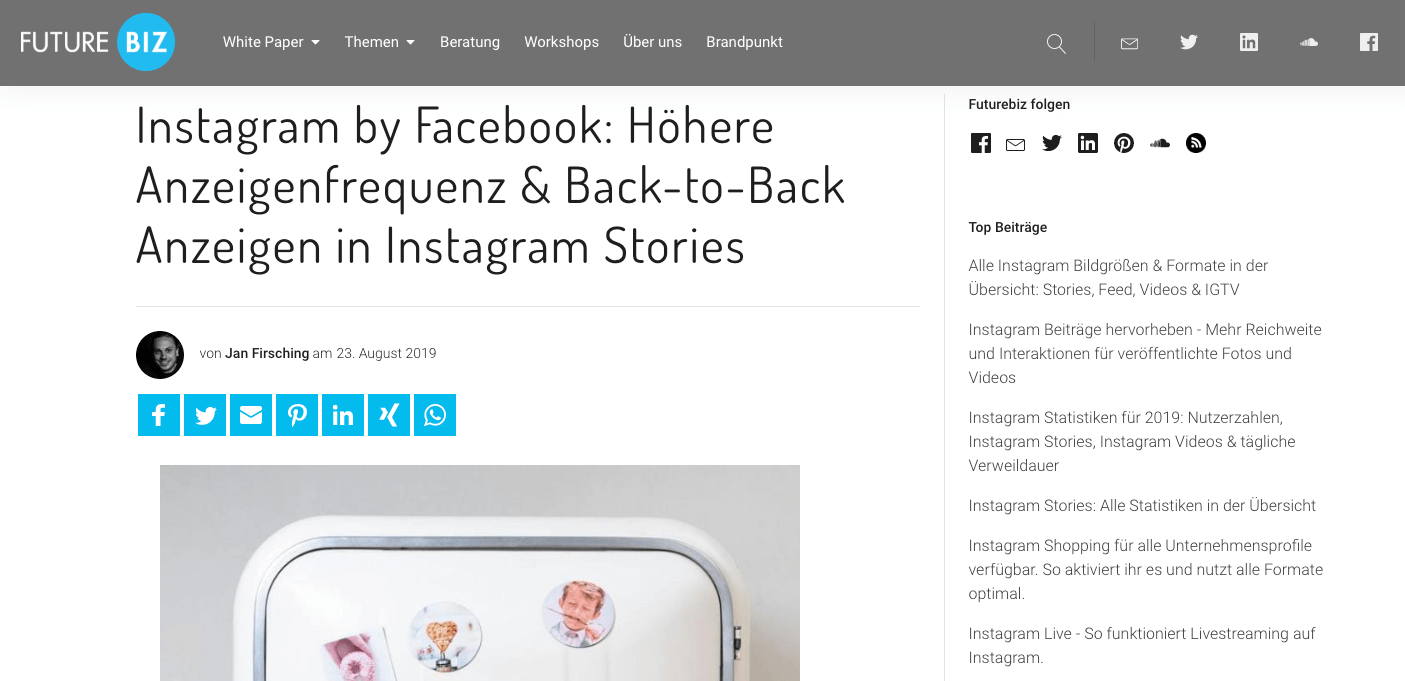The height and width of the screenshot is (681, 1405).
Task: Share article via Facebook share button
Action: (x=159, y=415)
